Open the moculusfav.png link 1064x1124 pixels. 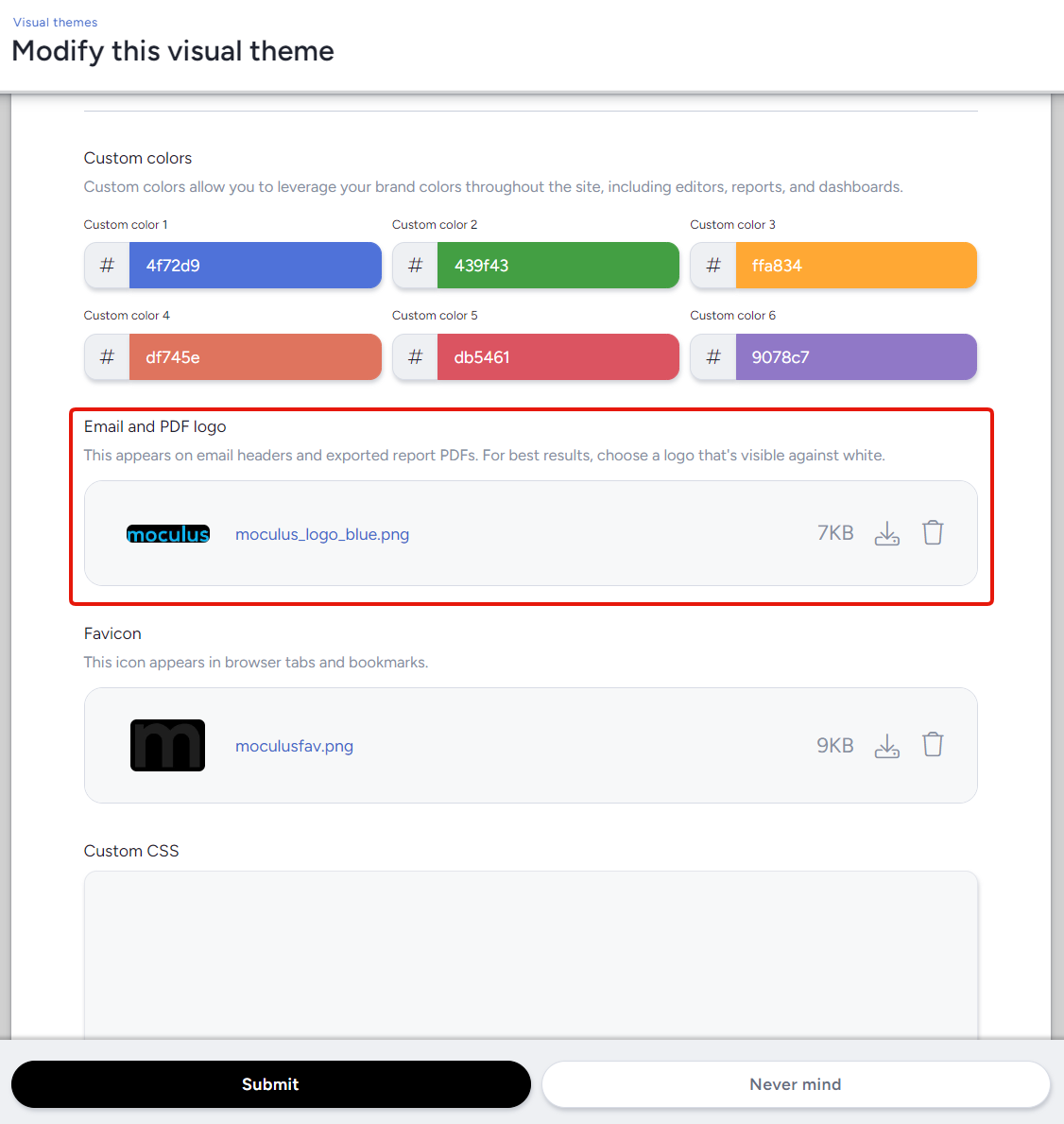(x=294, y=746)
